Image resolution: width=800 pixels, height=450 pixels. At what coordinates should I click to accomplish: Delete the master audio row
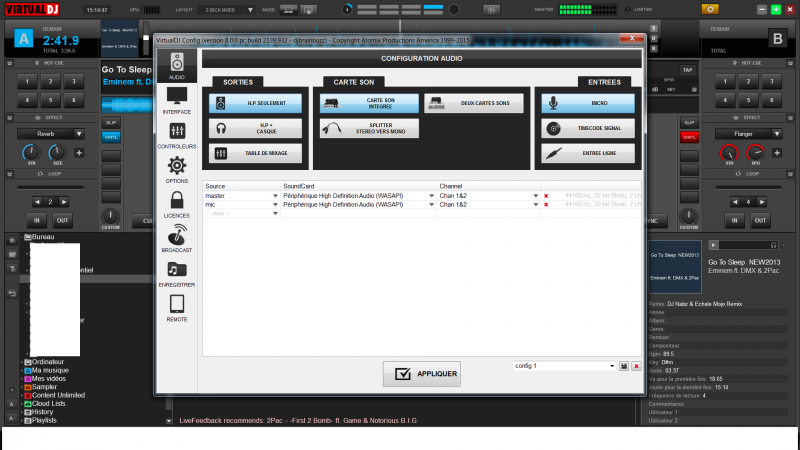546,196
